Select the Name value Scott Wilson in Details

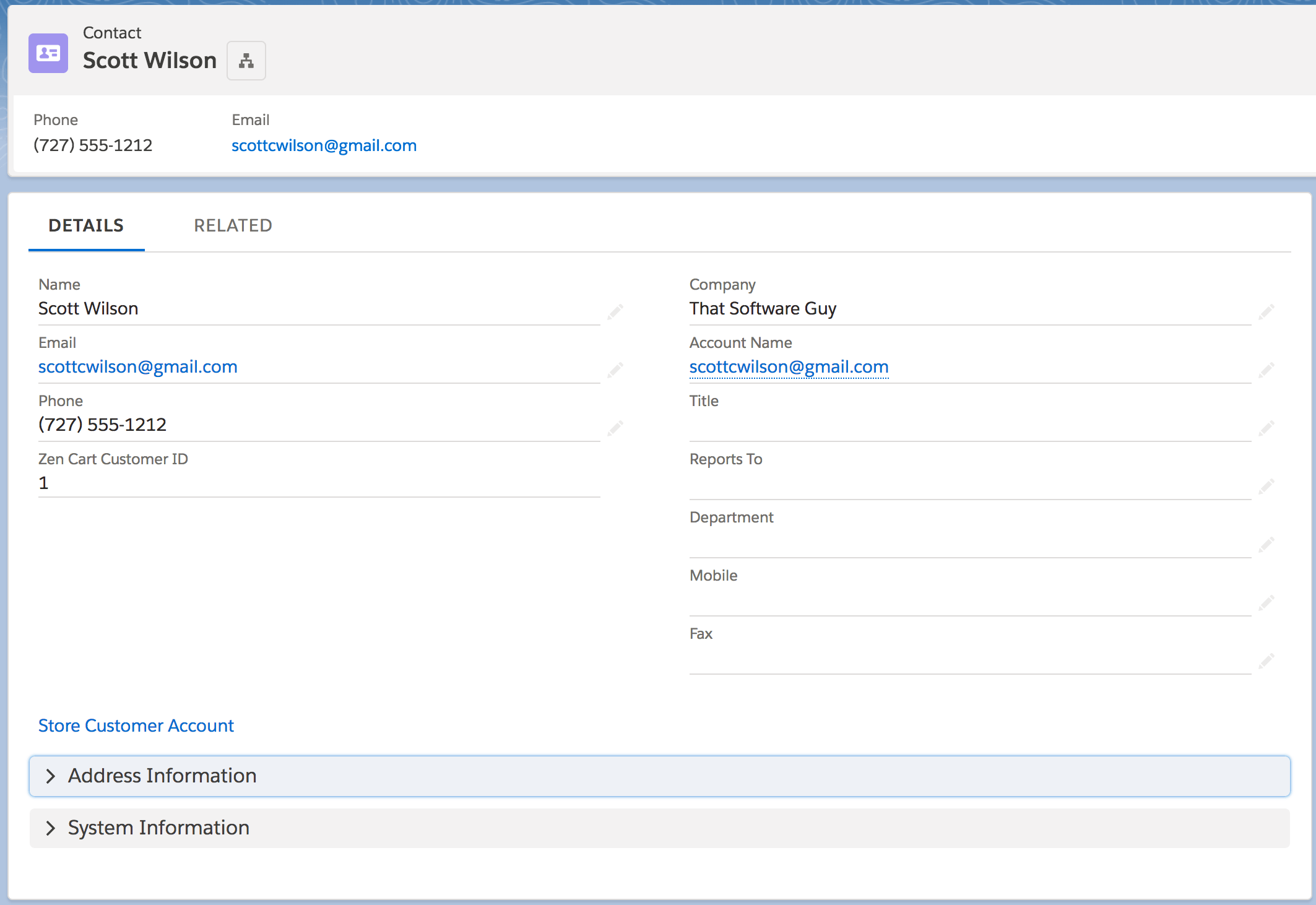(x=89, y=308)
